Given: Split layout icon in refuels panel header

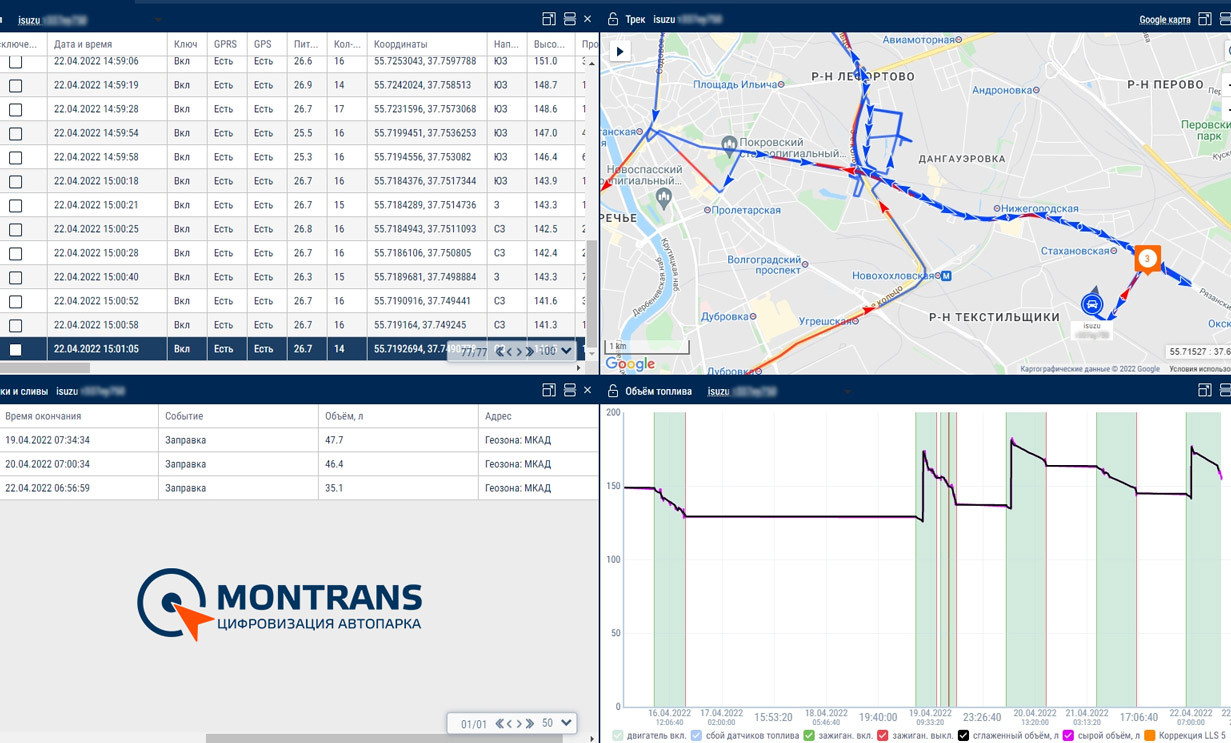Looking at the screenshot, I should 570,391.
